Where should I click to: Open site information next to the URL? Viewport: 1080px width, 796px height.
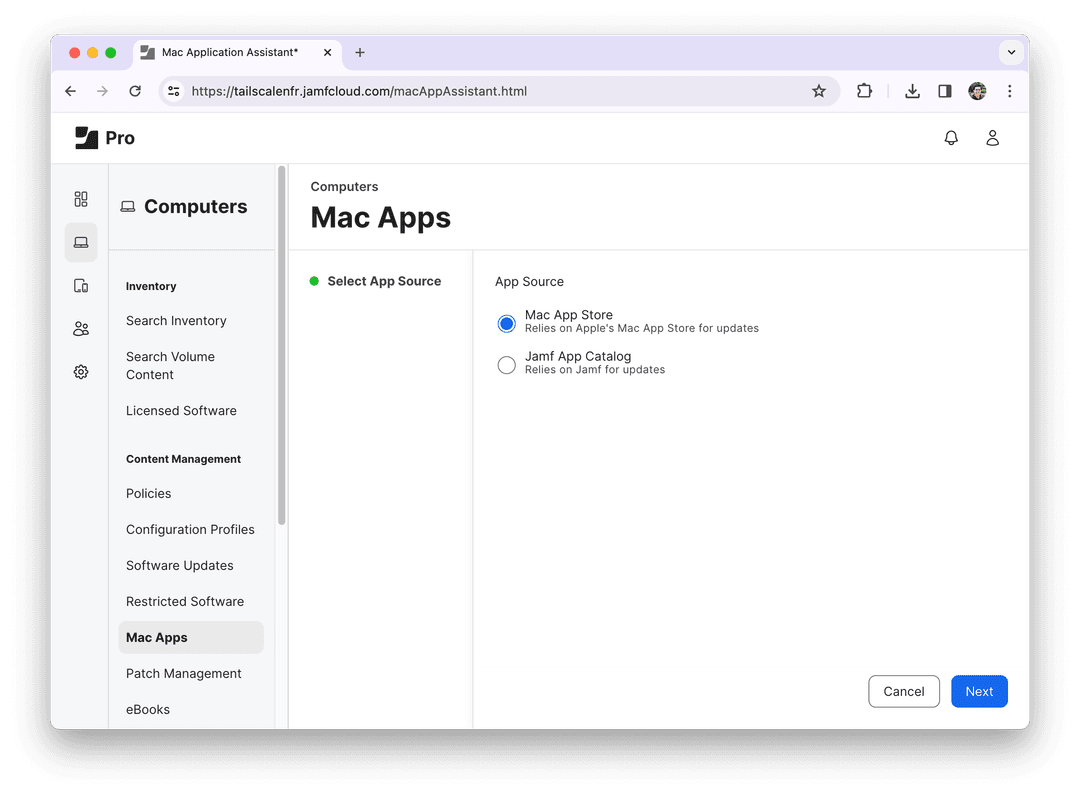174,91
